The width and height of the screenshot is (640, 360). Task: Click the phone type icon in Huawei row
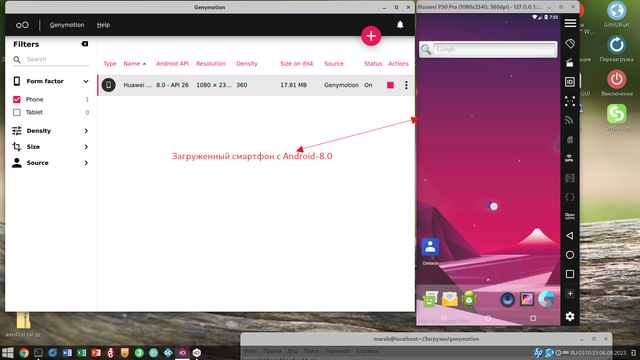[109, 85]
